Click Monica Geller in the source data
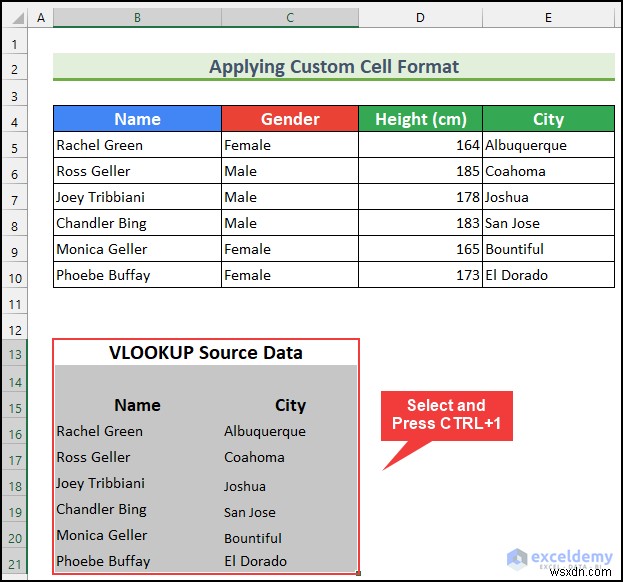 pyautogui.click(x=137, y=535)
